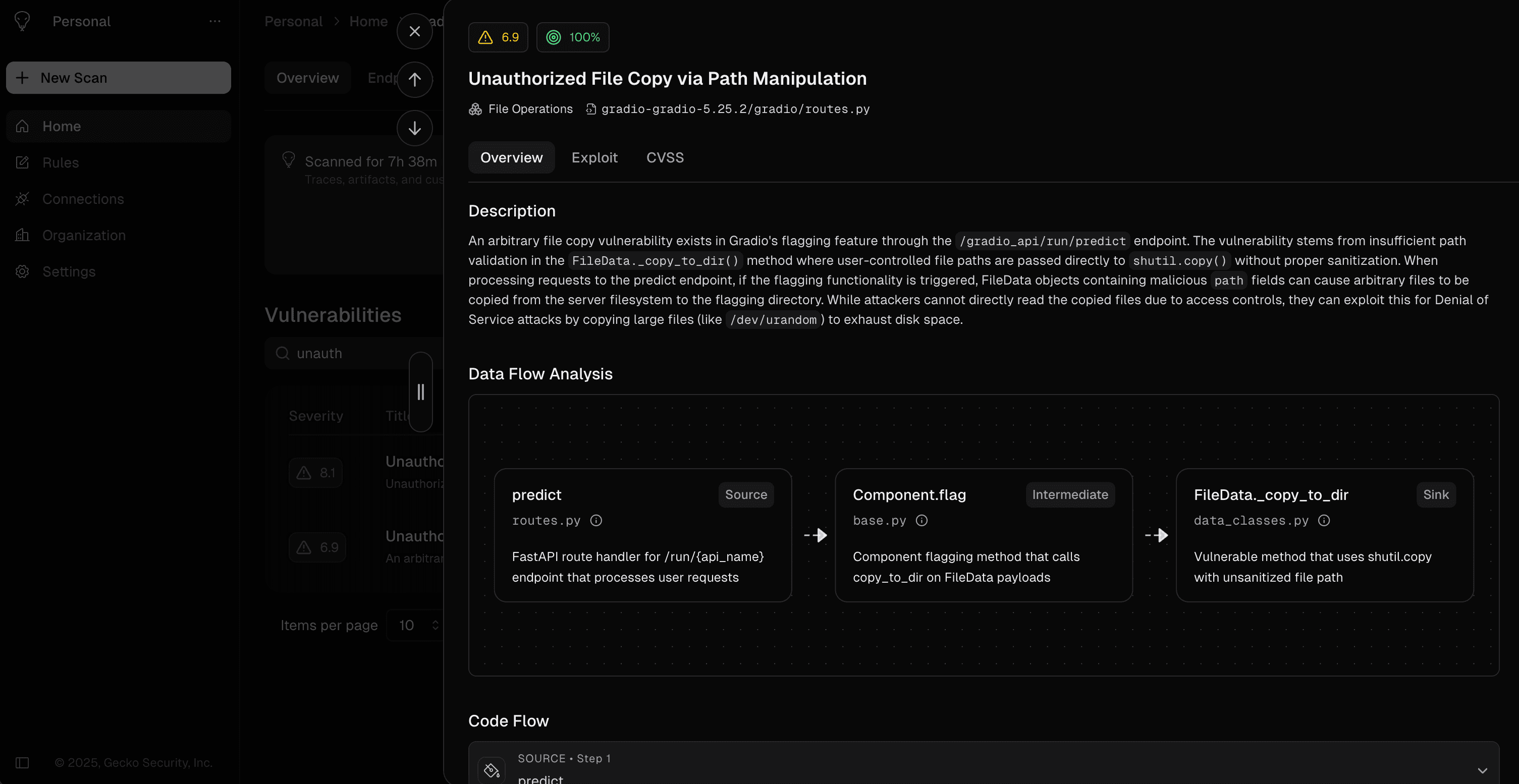This screenshot has height=784, width=1519.
Task: Click the search magnifier icon
Action: click(283, 353)
